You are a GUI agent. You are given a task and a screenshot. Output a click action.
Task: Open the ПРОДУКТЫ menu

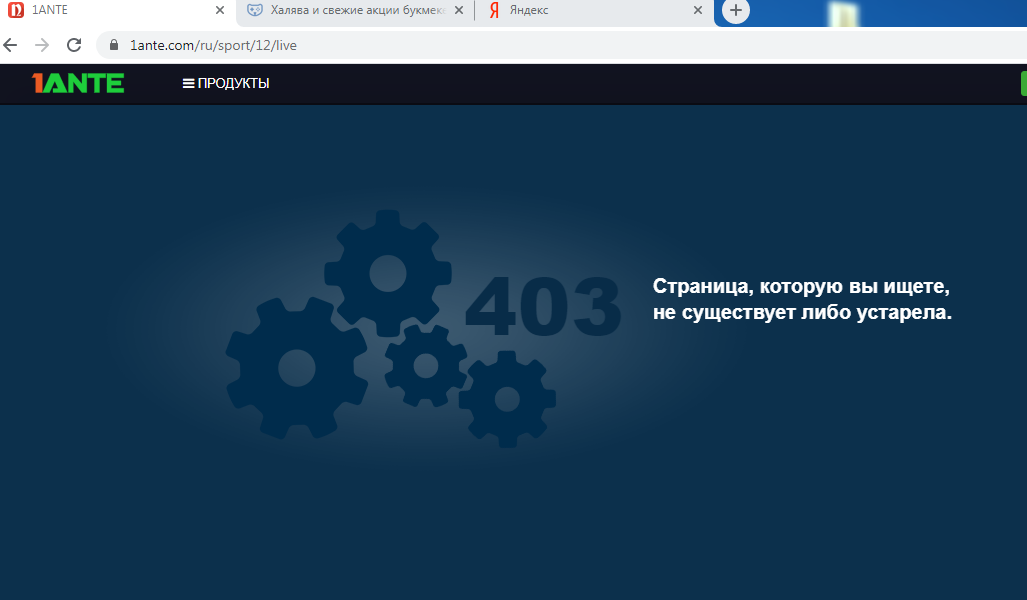tap(226, 83)
